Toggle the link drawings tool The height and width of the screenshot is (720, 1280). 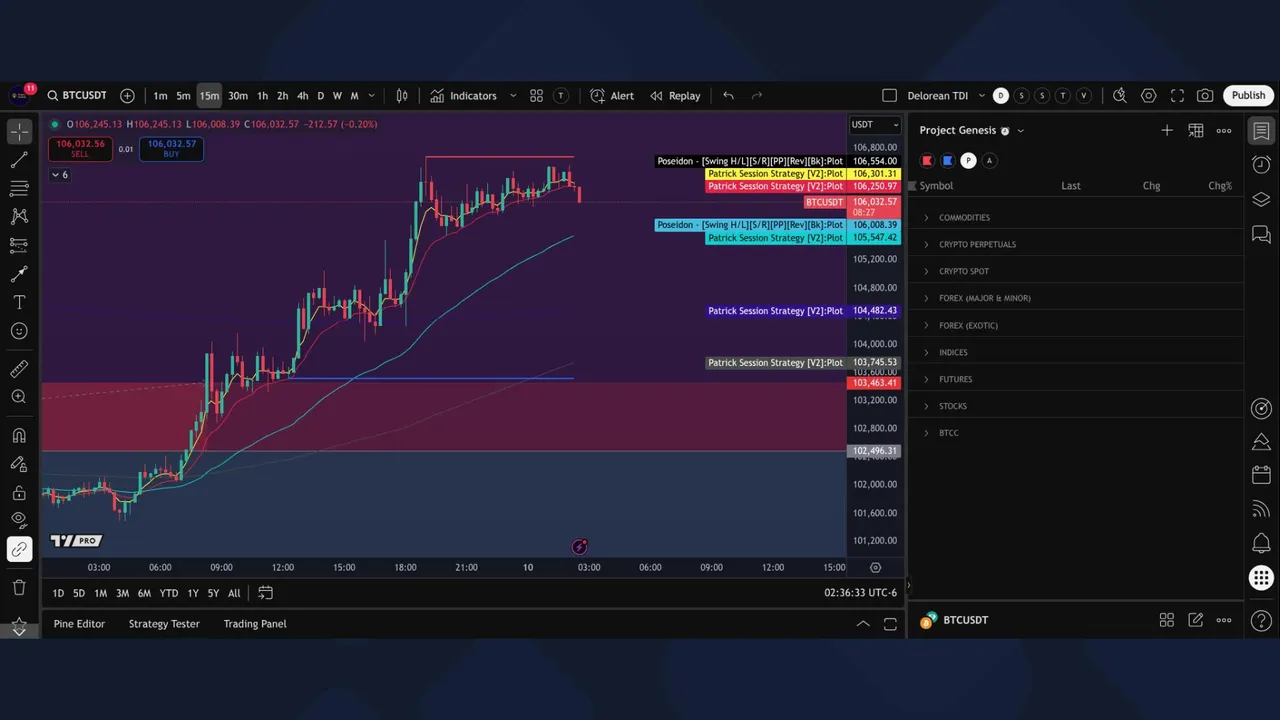tap(19, 549)
